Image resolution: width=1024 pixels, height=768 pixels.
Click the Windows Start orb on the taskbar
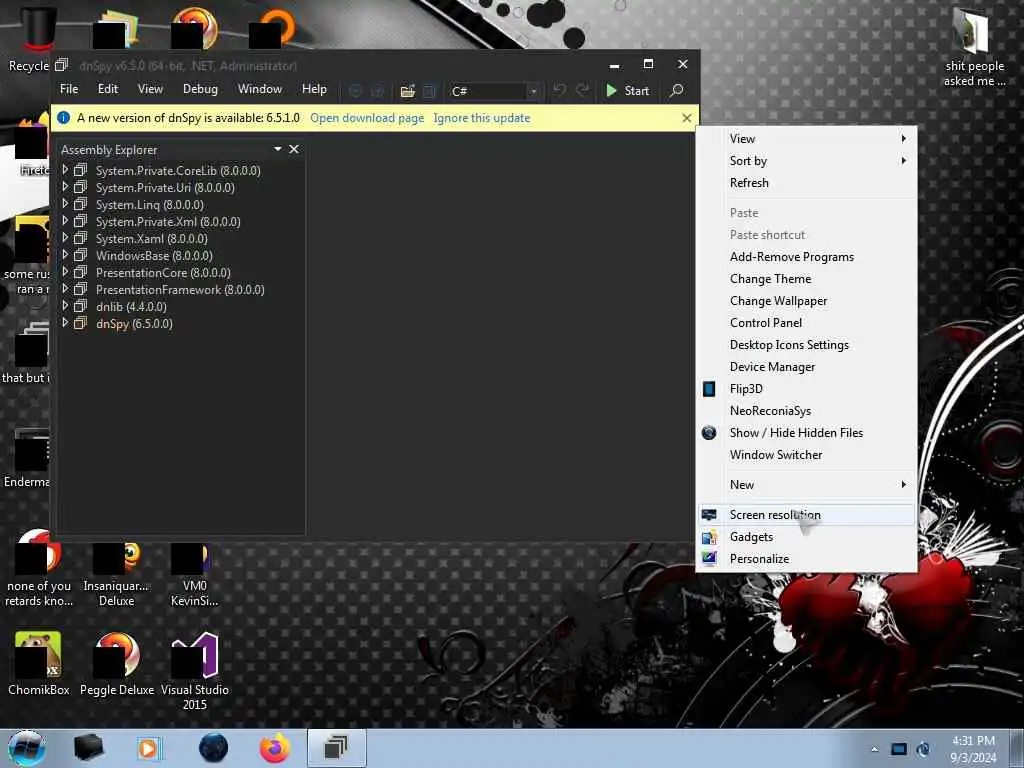(x=27, y=748)
